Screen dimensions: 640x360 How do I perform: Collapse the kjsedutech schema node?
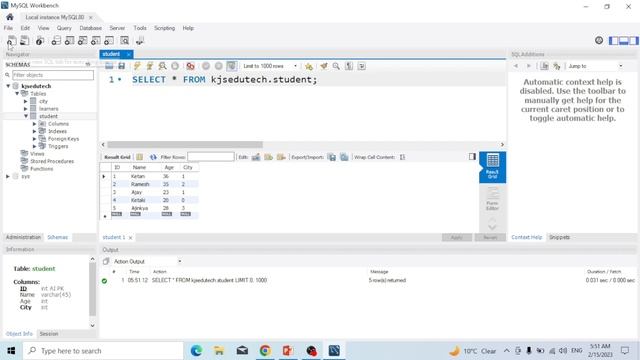click(8, 86)
